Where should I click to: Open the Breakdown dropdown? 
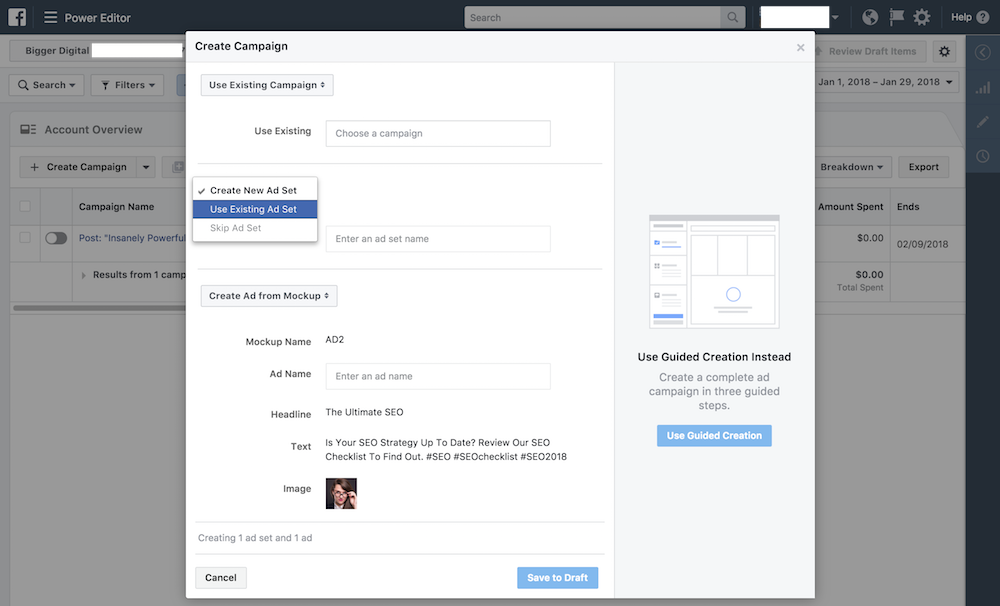pos(852,167)
